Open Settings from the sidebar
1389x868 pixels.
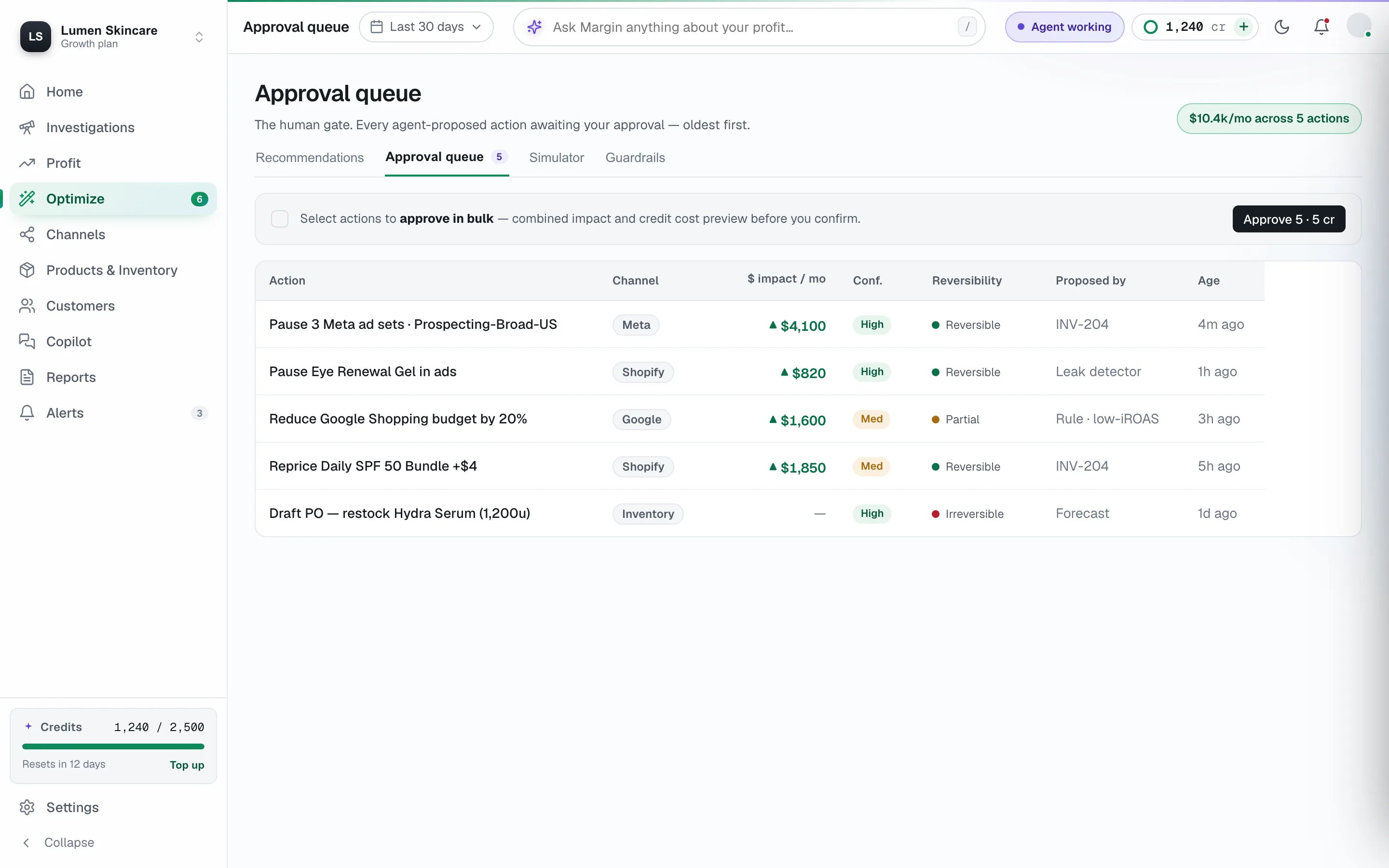(113, 807)
